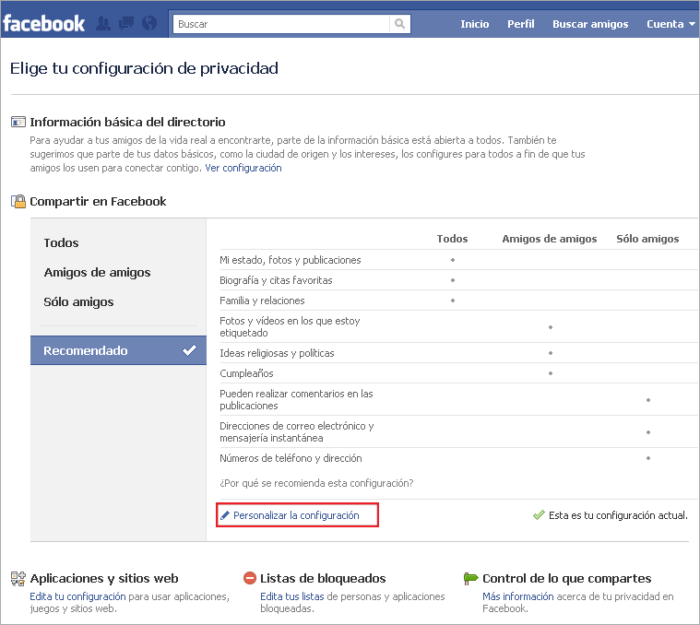Click 'Biografía y citas favoritas' row
Viewport: 700px width, 625px height.
[x=458, y=280]
